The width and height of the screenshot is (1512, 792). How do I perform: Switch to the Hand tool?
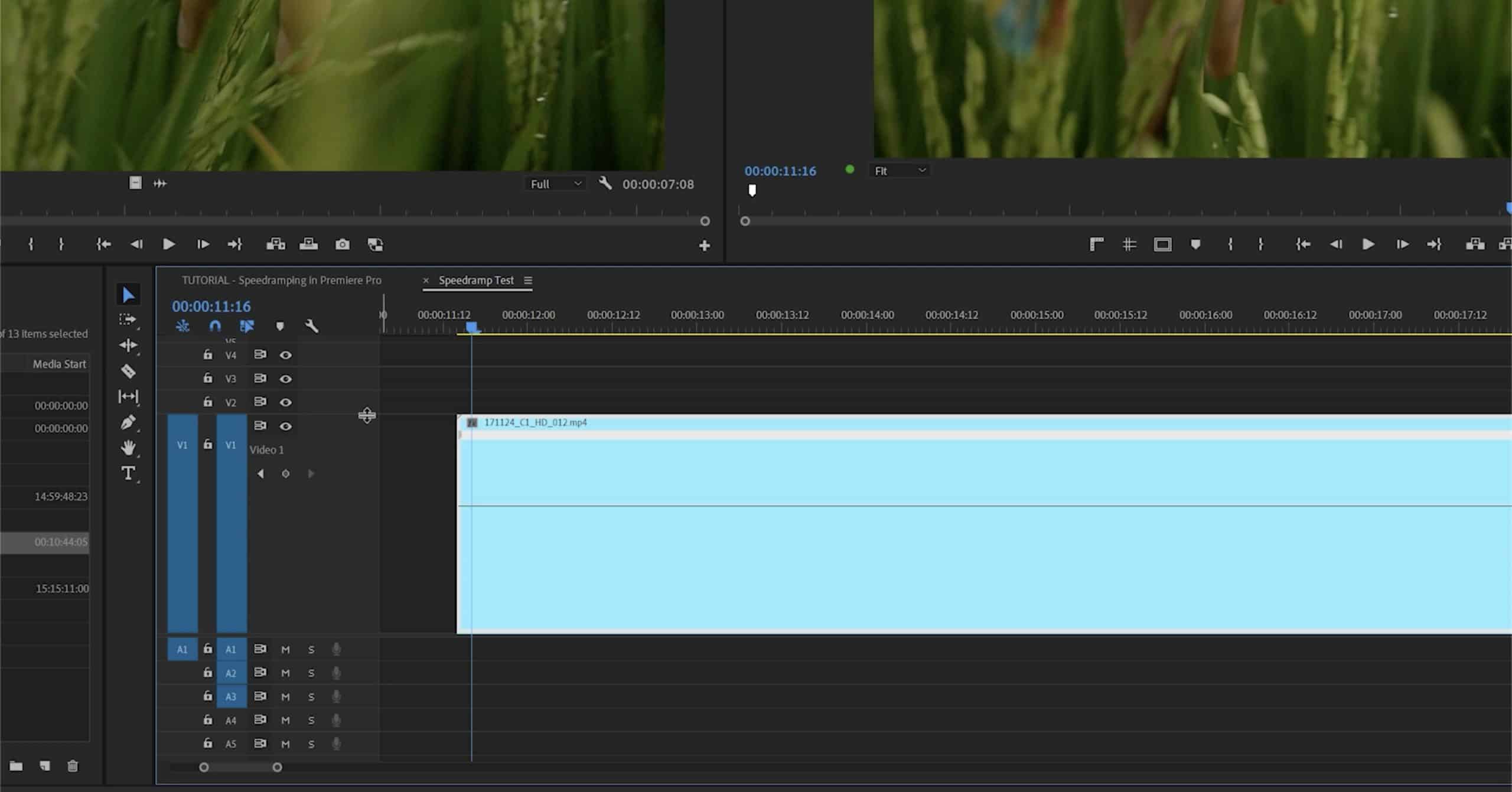128,448
